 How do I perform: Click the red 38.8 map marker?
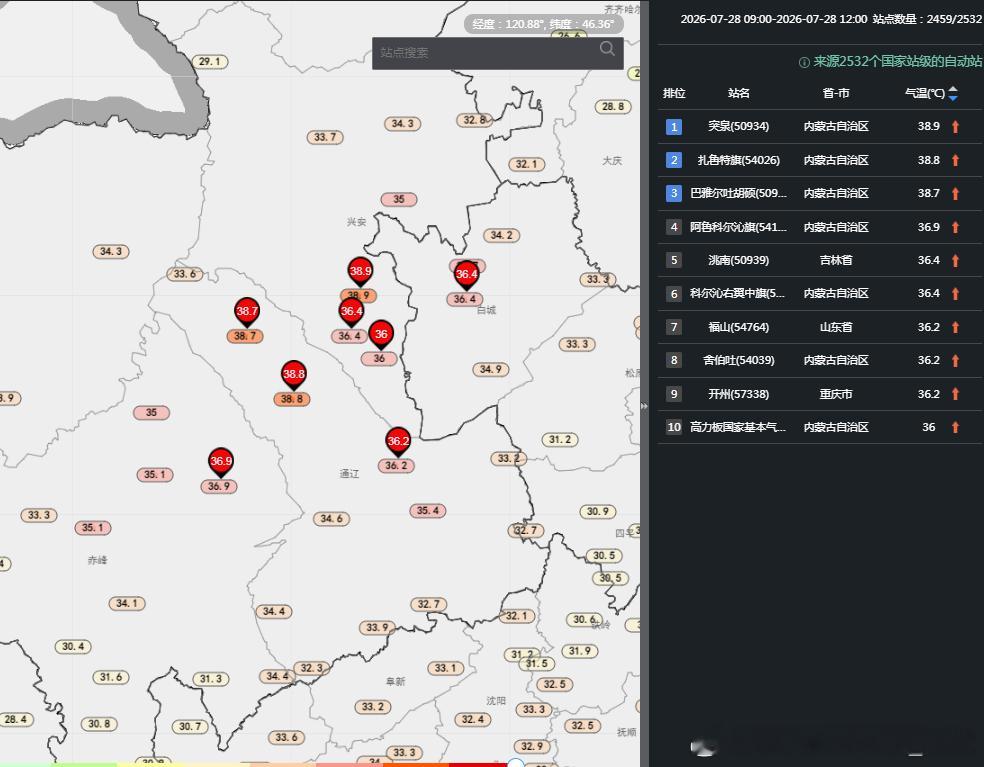coord(294,375)
